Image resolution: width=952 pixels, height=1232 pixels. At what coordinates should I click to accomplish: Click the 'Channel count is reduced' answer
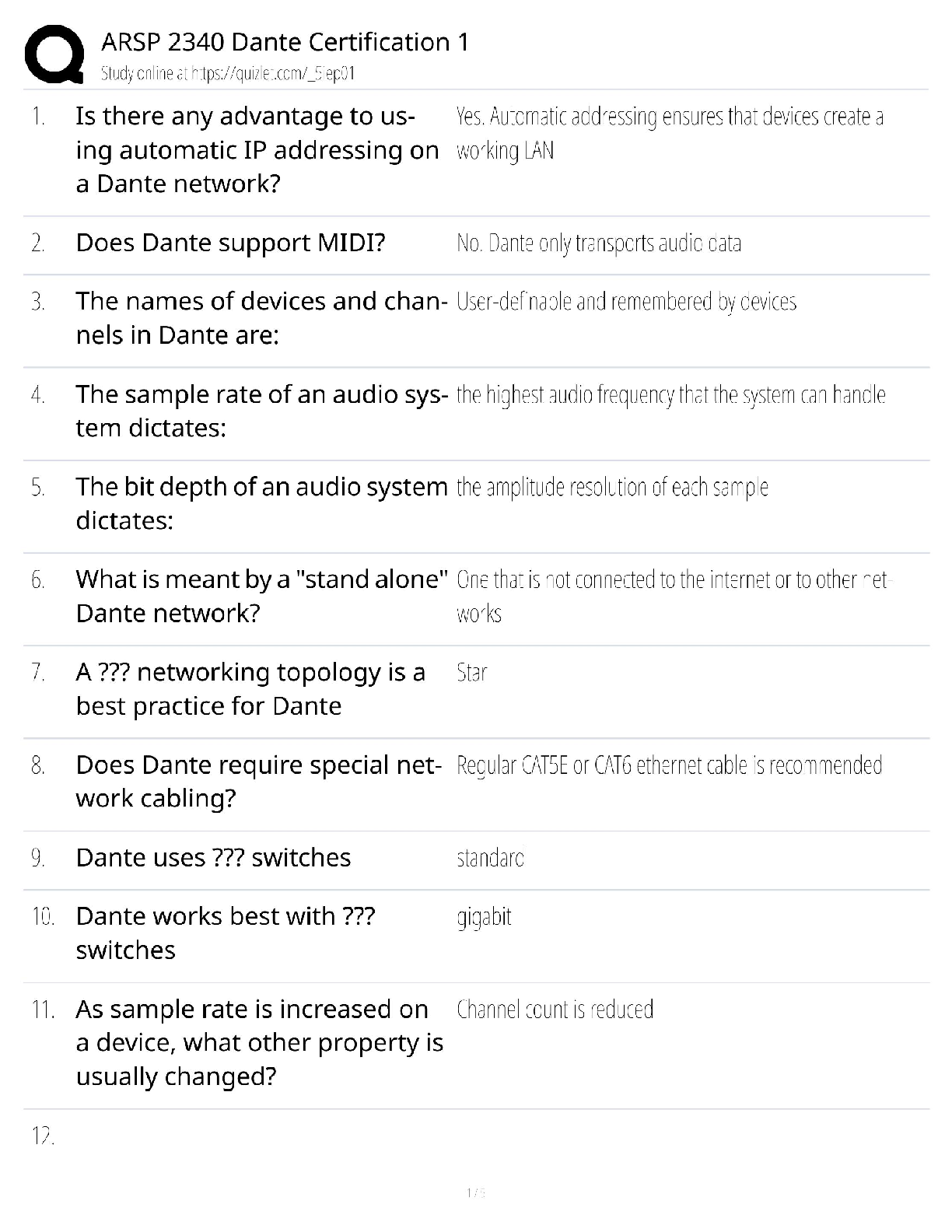(555, 1010)
